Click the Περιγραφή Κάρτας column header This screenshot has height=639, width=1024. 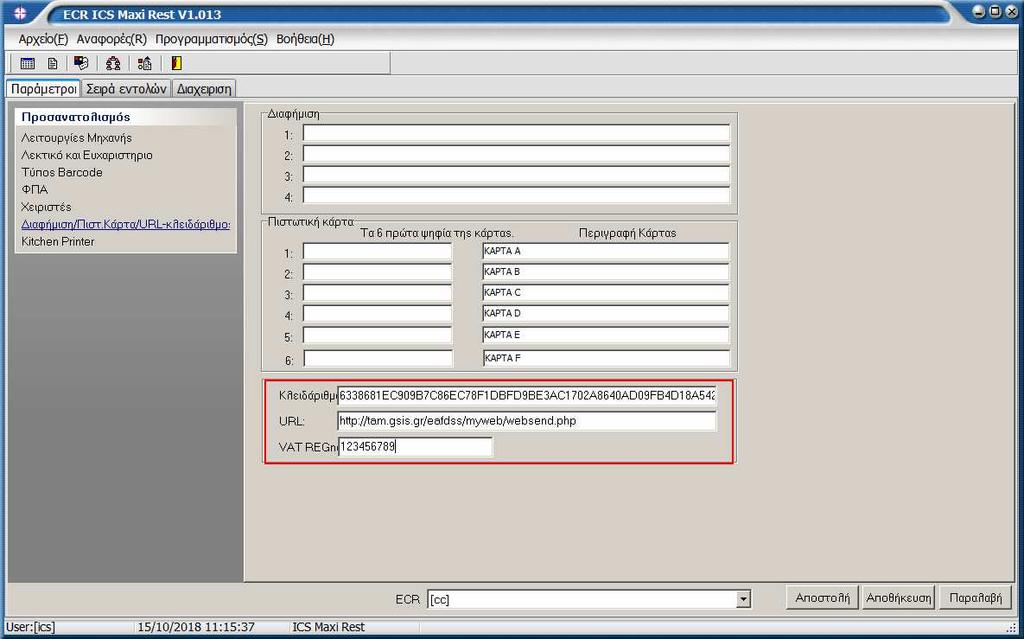628,233
